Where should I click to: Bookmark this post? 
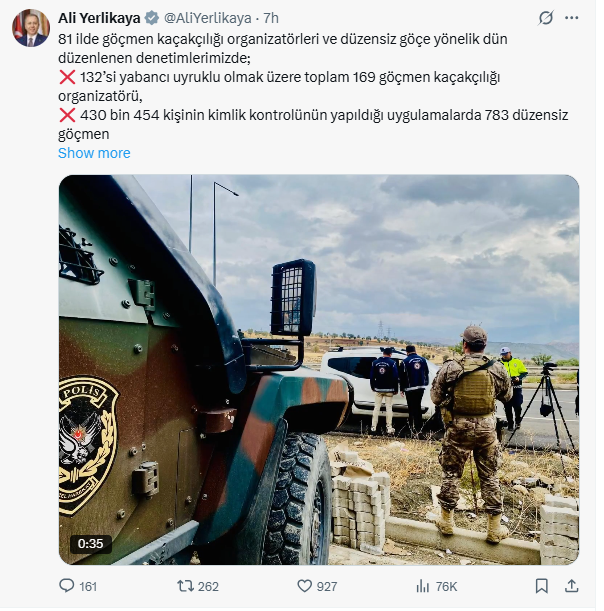coord(542,586)
